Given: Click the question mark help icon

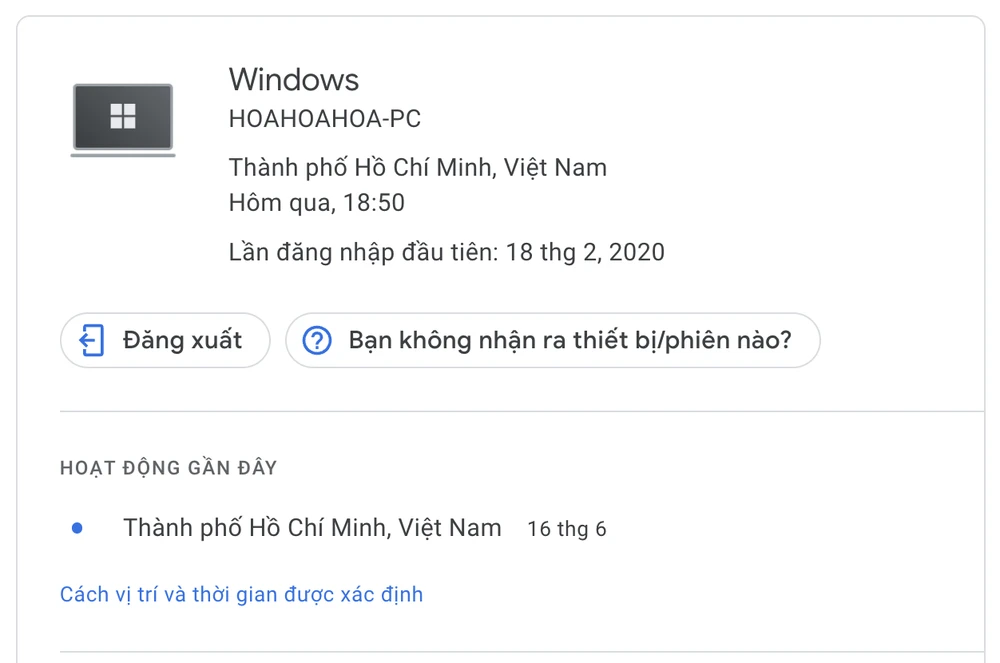Looking at the screenshot, I should point(317,341).
